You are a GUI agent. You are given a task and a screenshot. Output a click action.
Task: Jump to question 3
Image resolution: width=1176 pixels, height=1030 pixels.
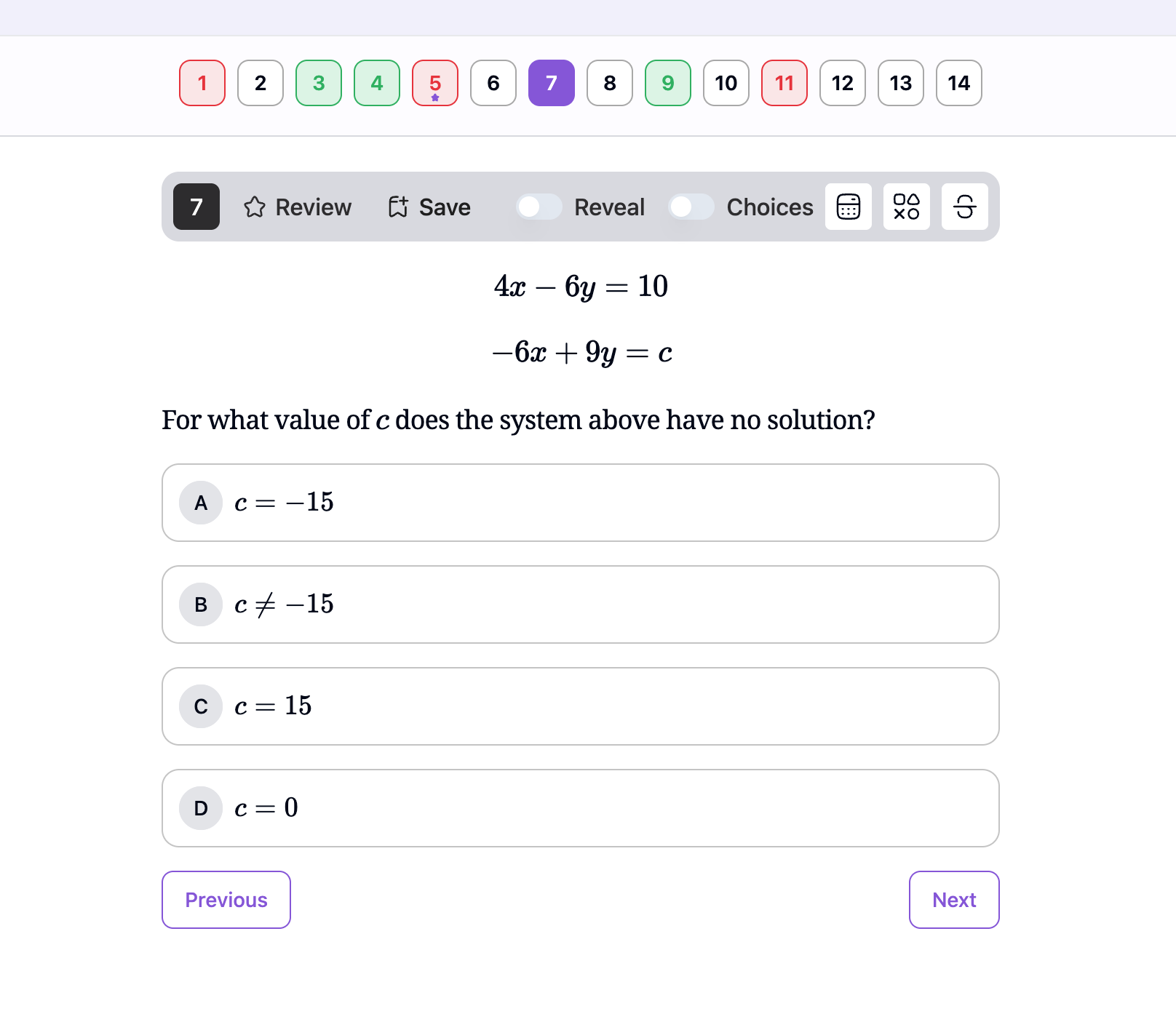pyautogui.click(x=319, y=83)
